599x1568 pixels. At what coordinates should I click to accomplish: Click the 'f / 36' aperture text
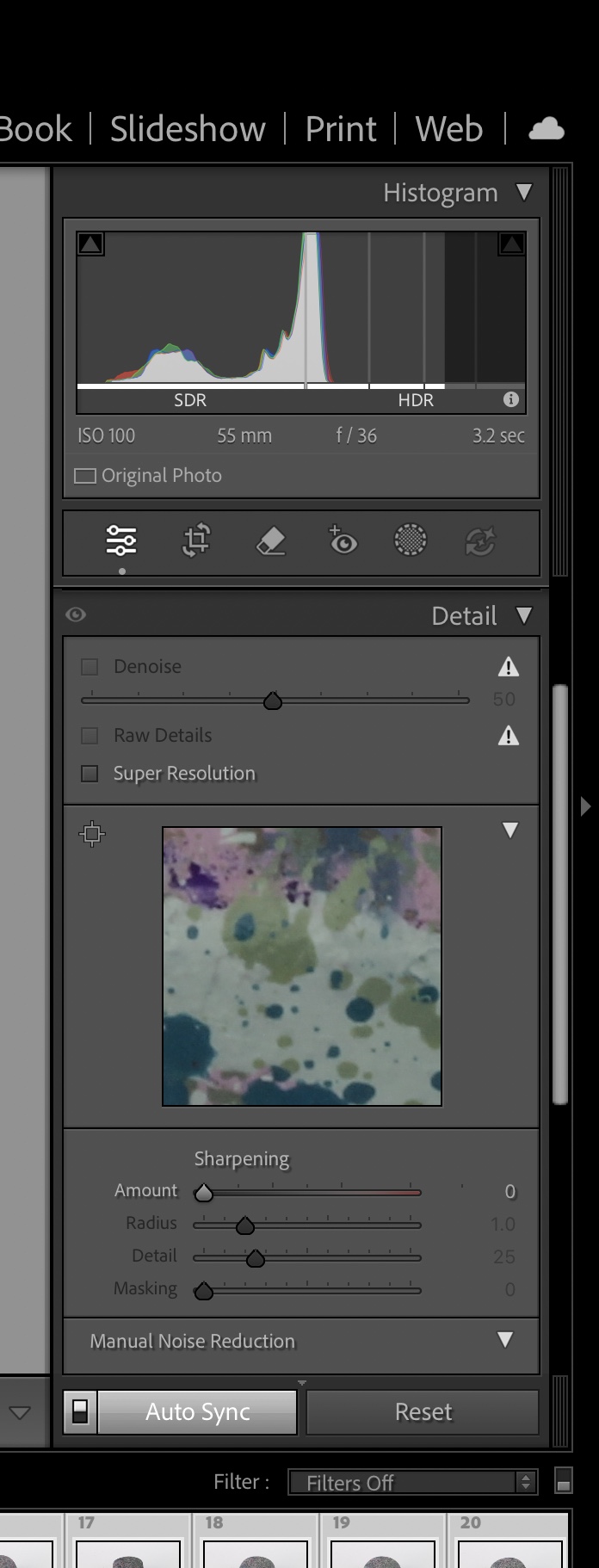[356, 435]
